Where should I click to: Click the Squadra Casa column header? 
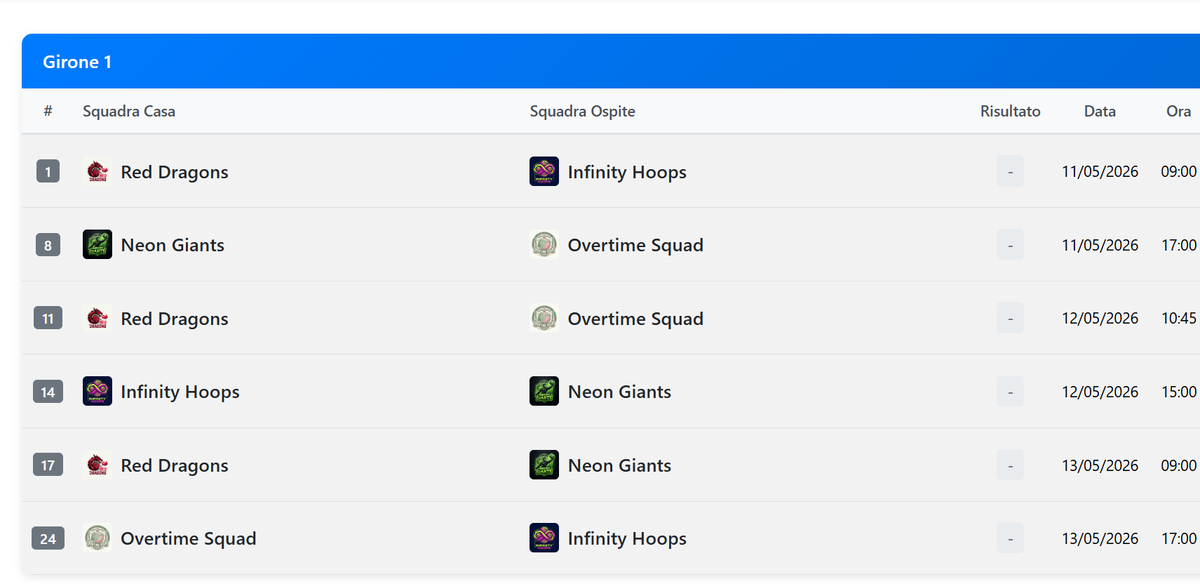[129, 112]
